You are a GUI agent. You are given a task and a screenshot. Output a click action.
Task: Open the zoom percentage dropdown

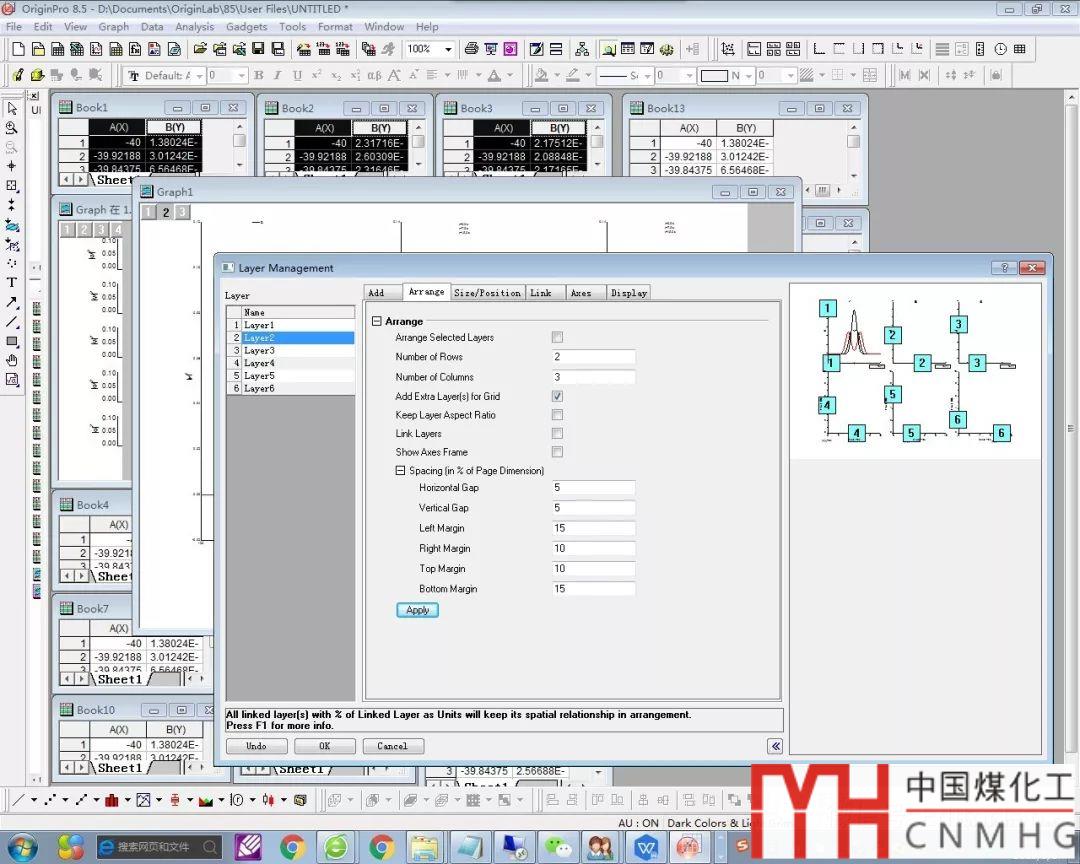[x=447, y=49]
